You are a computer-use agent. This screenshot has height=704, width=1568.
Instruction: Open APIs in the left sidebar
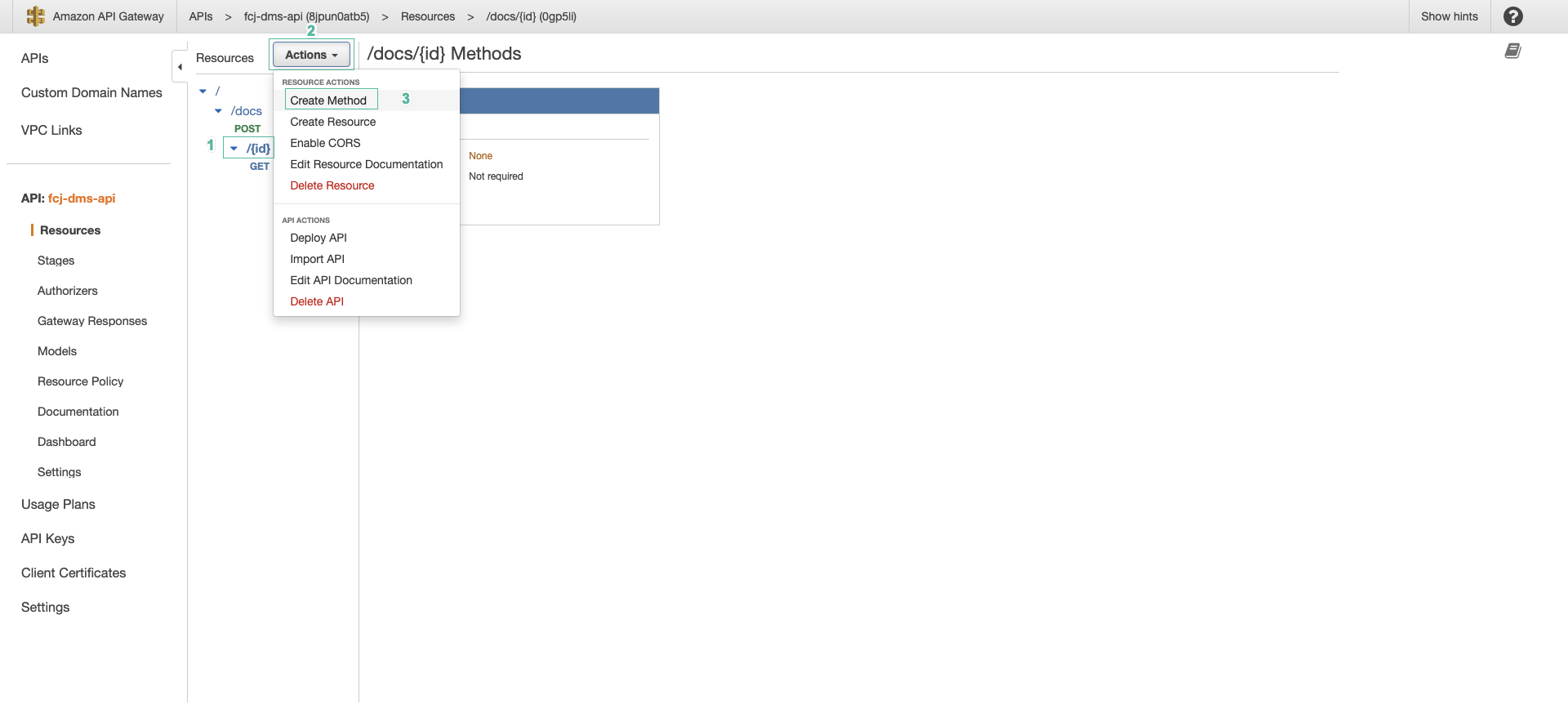tap(34, 58)
